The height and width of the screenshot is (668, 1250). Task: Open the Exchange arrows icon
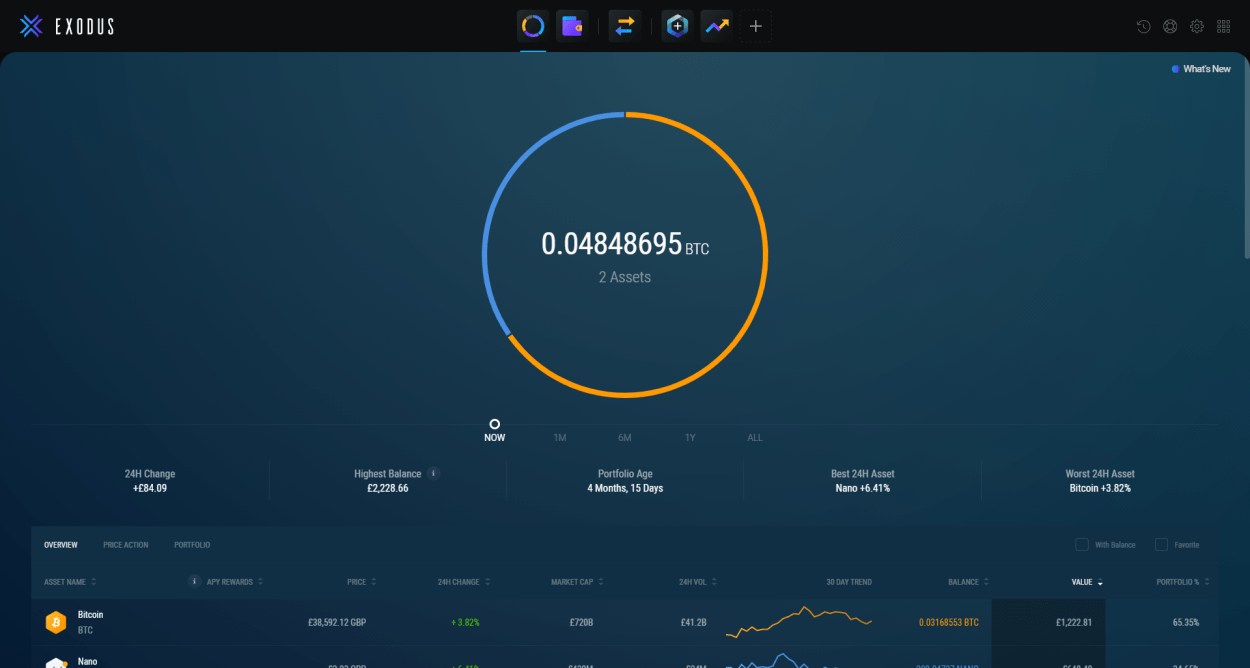625,26
